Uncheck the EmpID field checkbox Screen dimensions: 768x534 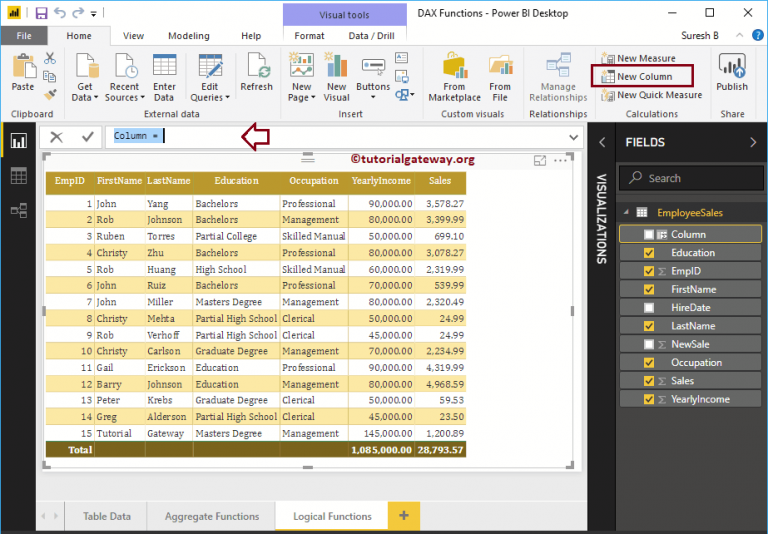tap(649, 271)
